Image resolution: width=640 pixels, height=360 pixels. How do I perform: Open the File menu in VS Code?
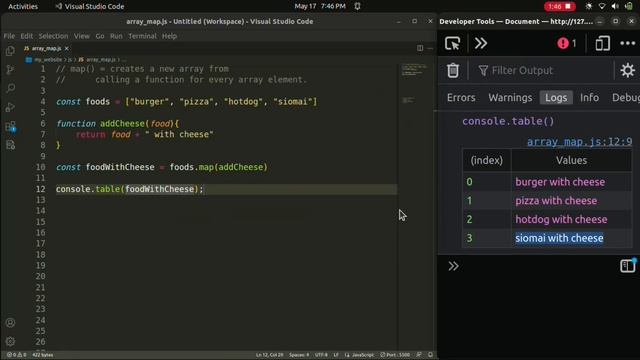pyautogui.click(x=9, y=36)
